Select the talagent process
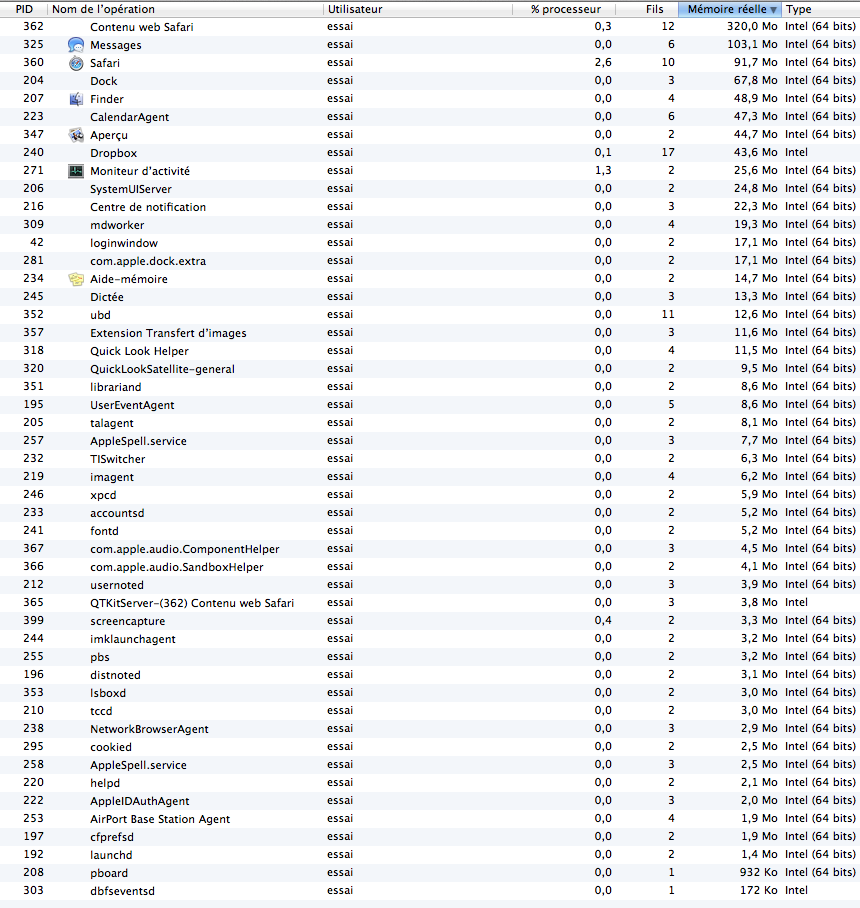This screenshot has height=908, width=860. pos(430,422)
